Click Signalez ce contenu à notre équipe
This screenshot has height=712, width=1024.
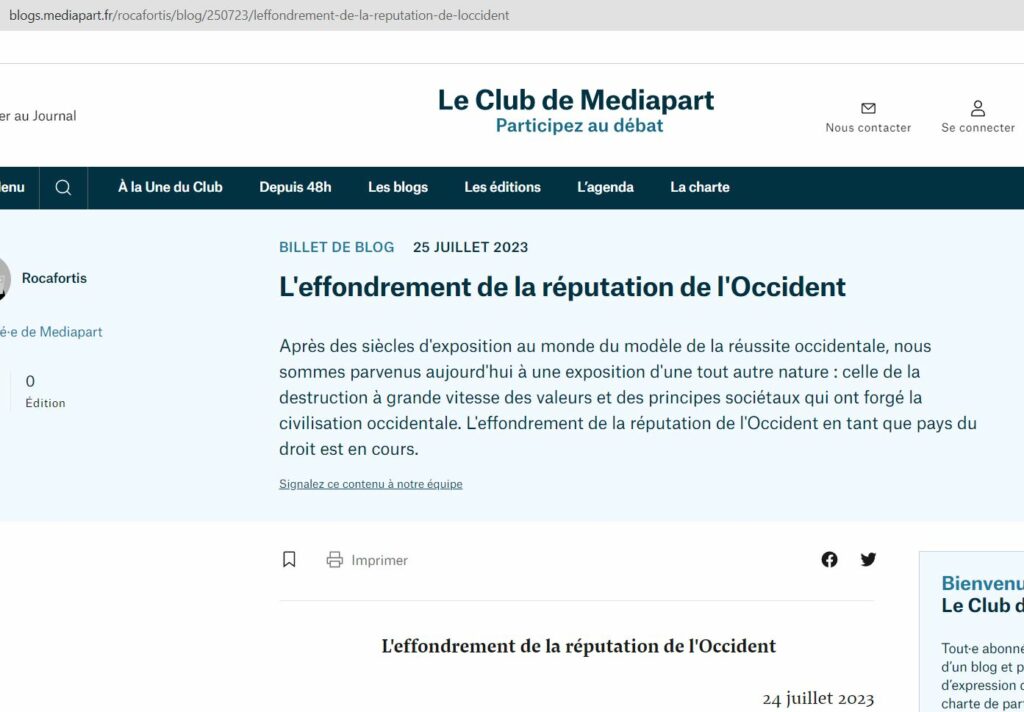[370, 484]
